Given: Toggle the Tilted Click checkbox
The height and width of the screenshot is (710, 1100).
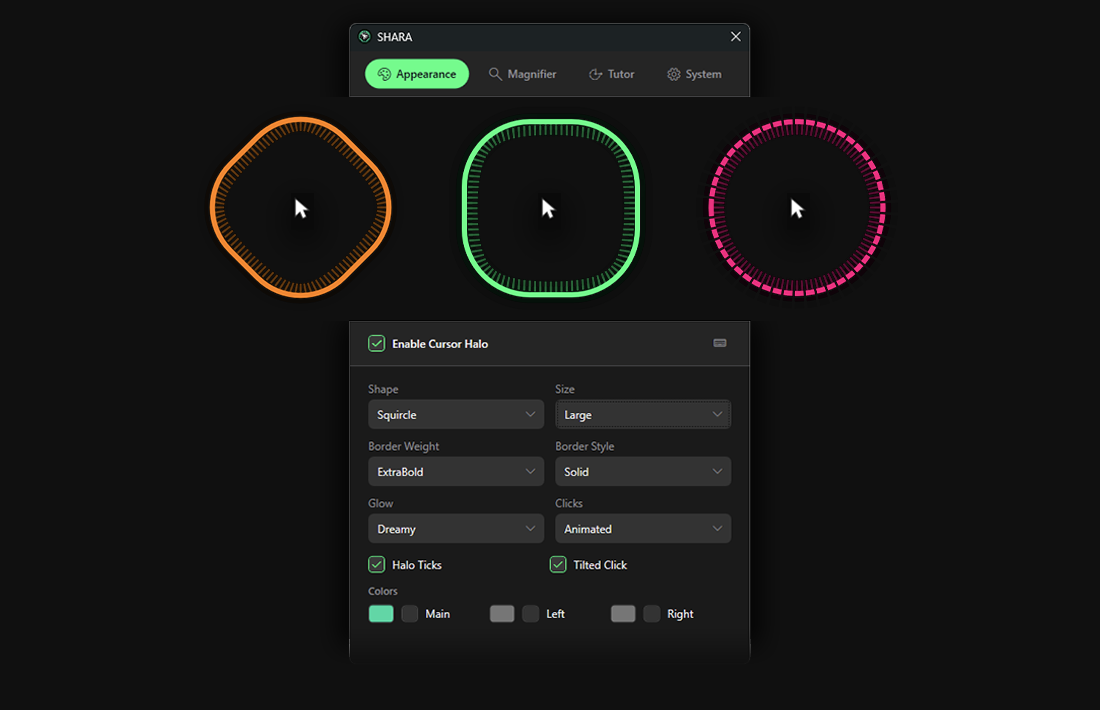Looking at the screenshot, I should (558, 565).
